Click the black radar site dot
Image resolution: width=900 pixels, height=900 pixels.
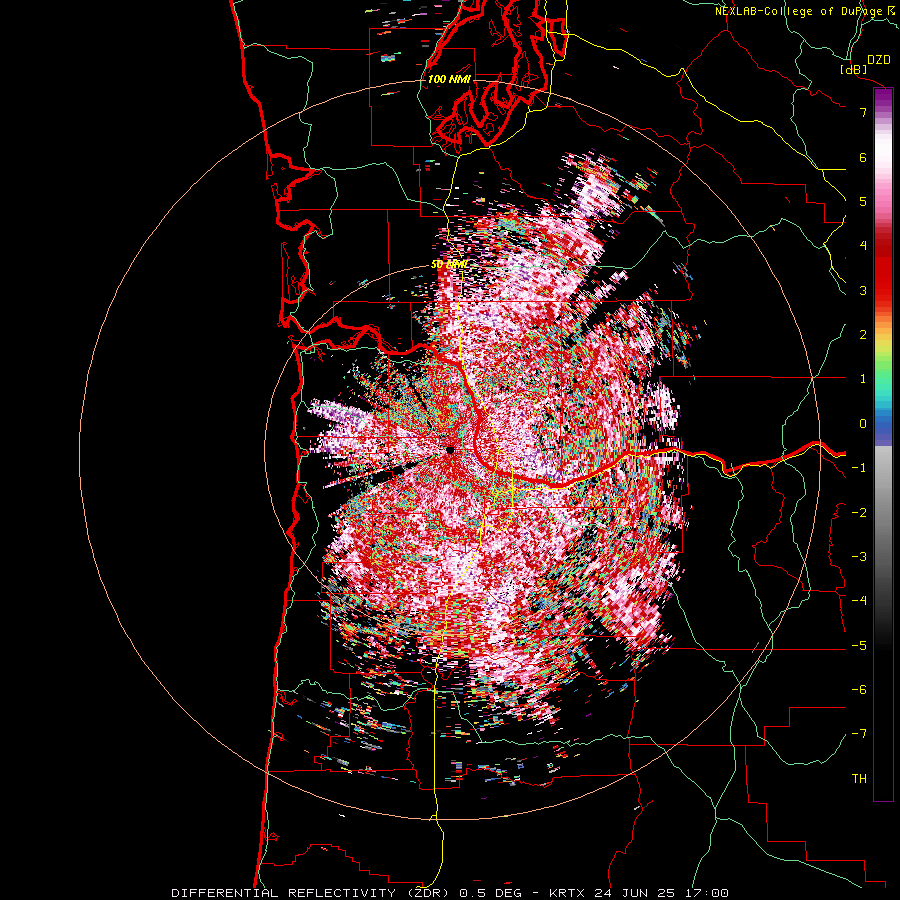click(450, 451)
